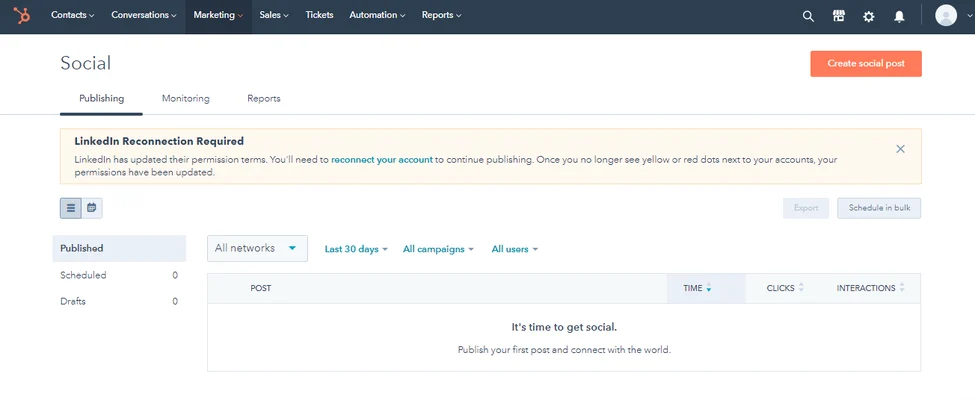The width and height of the screenshot is (975, 400).
Task: Select Published in the sidebar
Action: pyautogui.click(x=119, y=248)
